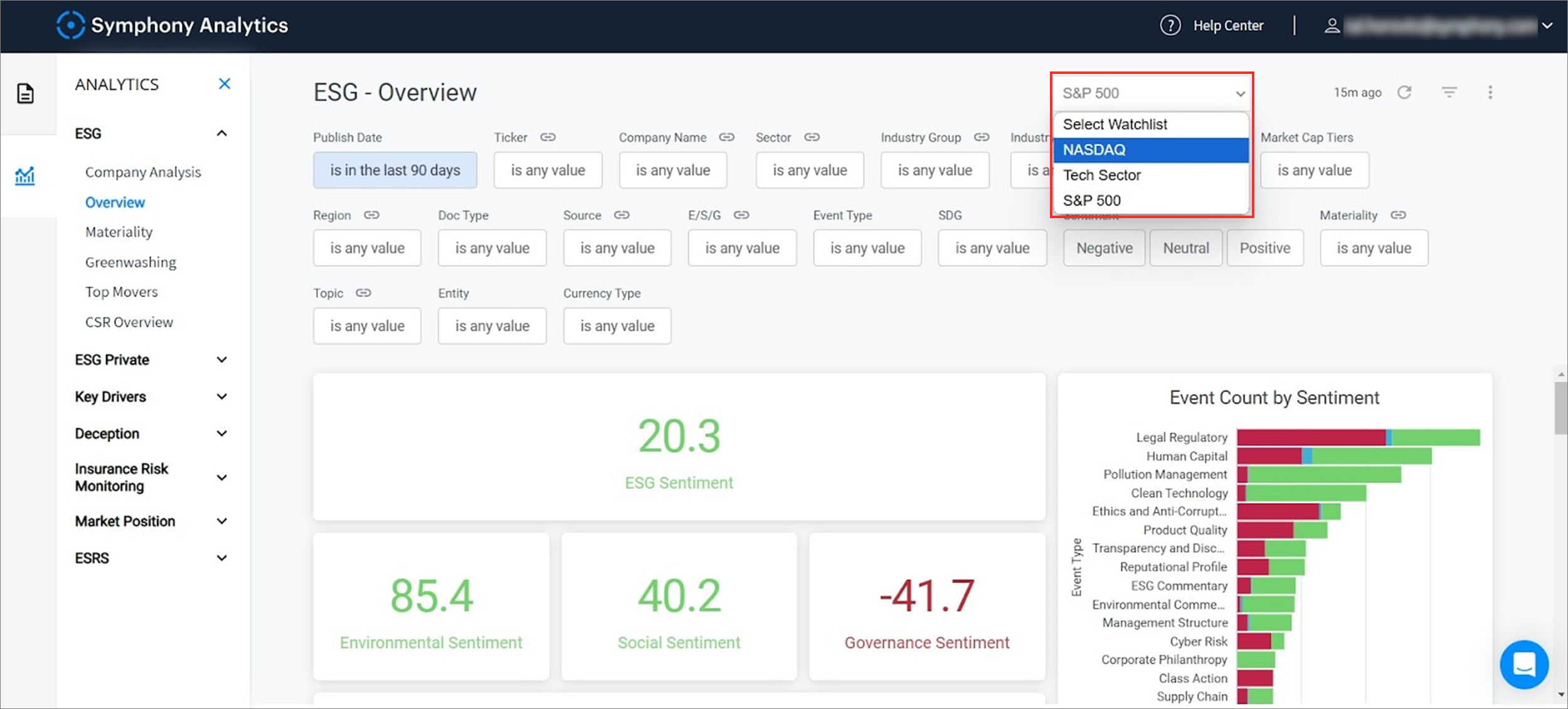Open Overview page in sidebar
Screen dimensions: 1568x709
[115, 202]
